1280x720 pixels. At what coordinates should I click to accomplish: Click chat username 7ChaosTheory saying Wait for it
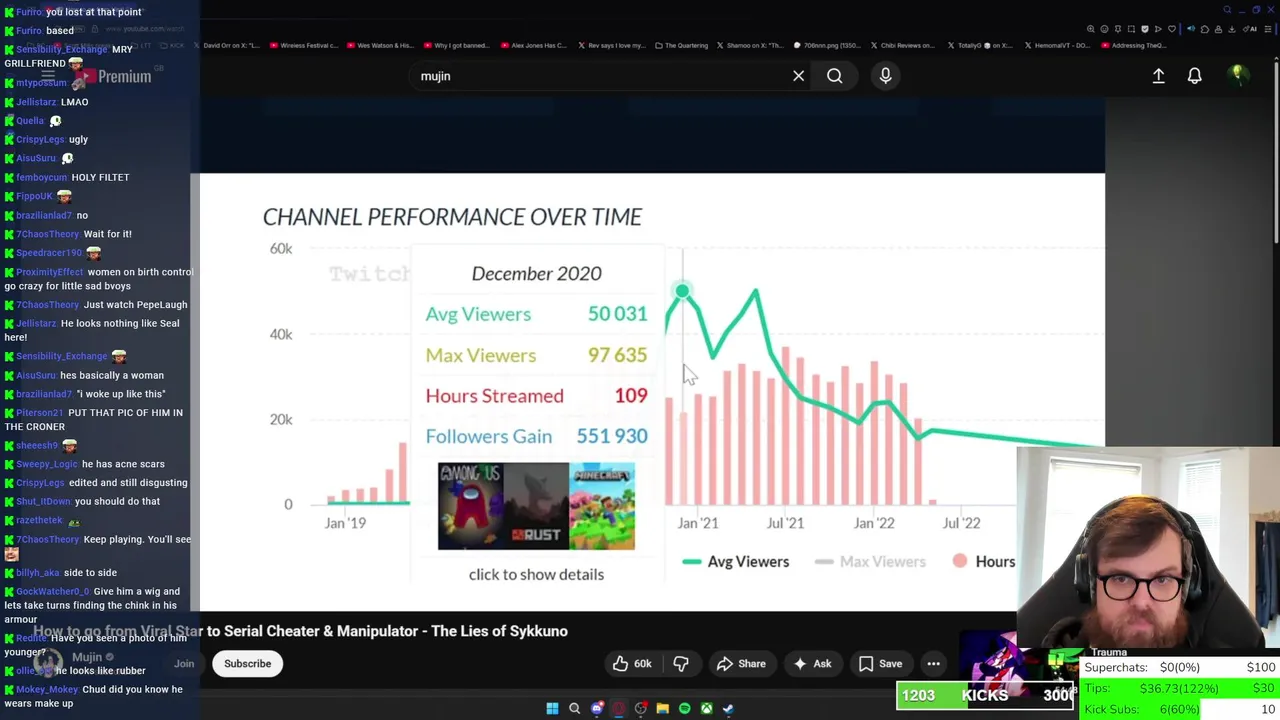[x=47, y=234]
